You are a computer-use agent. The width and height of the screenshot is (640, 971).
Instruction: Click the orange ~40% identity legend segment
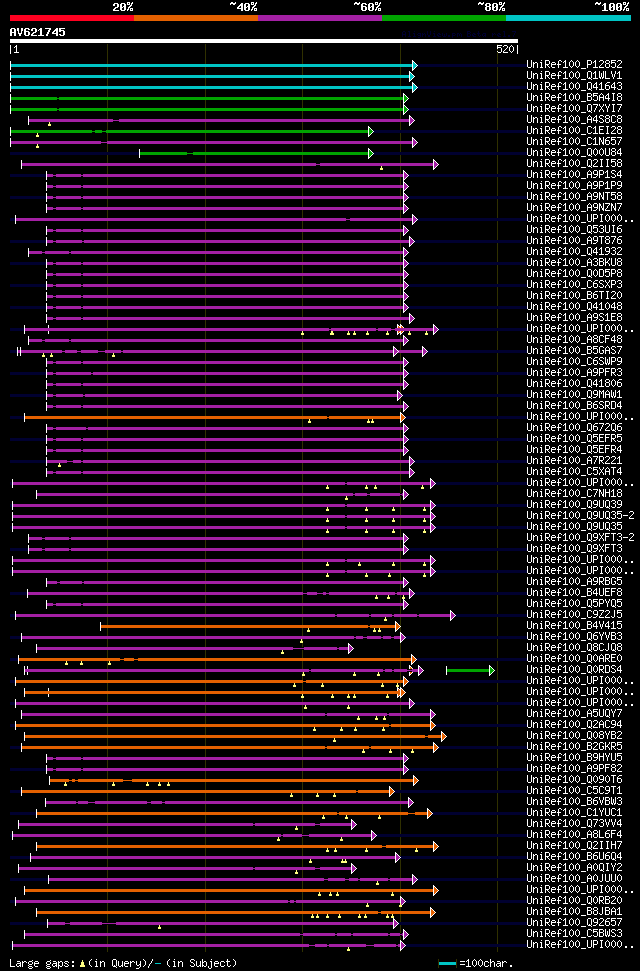click(x=196, y=18)
